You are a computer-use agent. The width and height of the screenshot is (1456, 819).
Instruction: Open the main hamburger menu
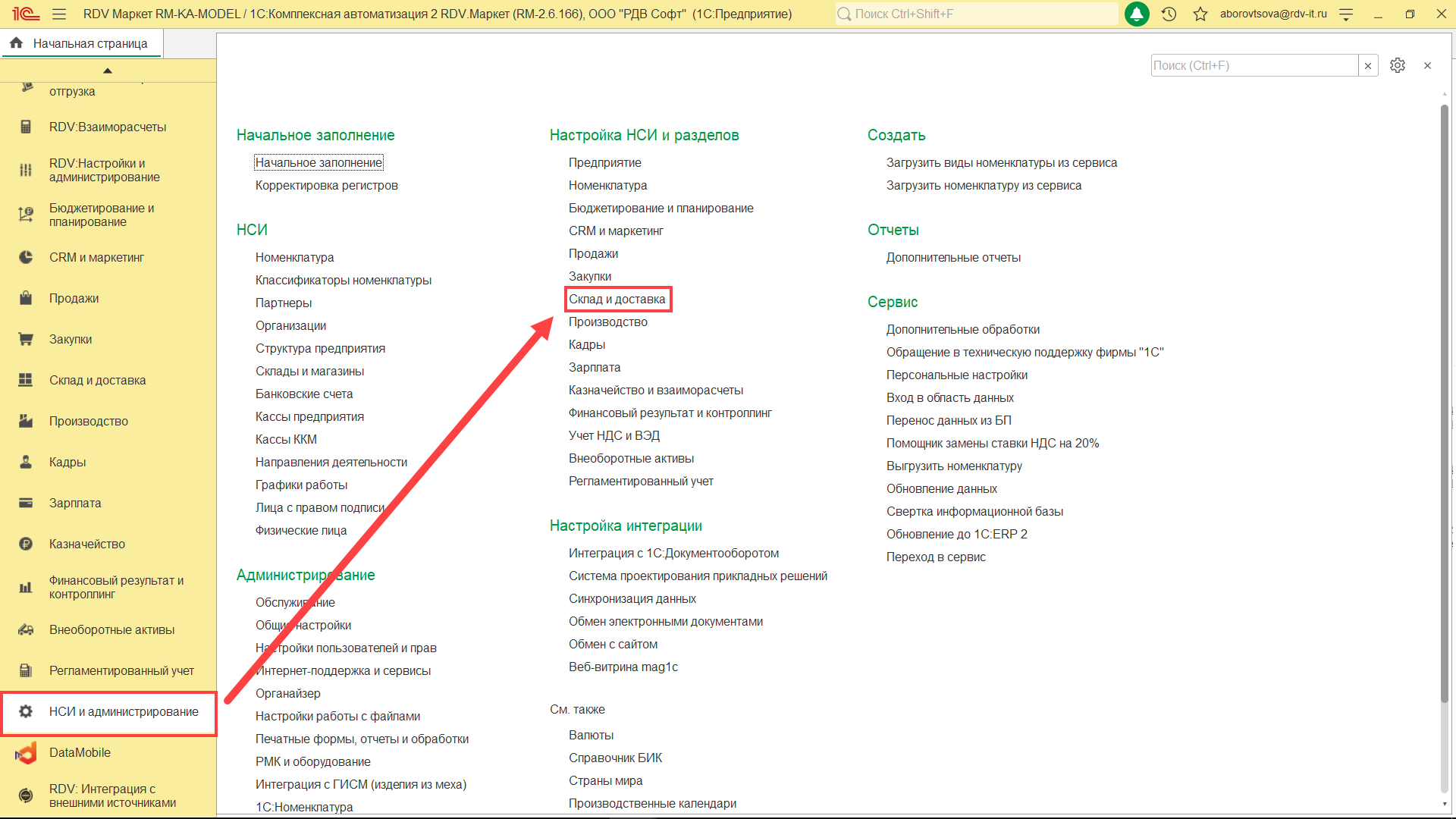pos(59,14)
